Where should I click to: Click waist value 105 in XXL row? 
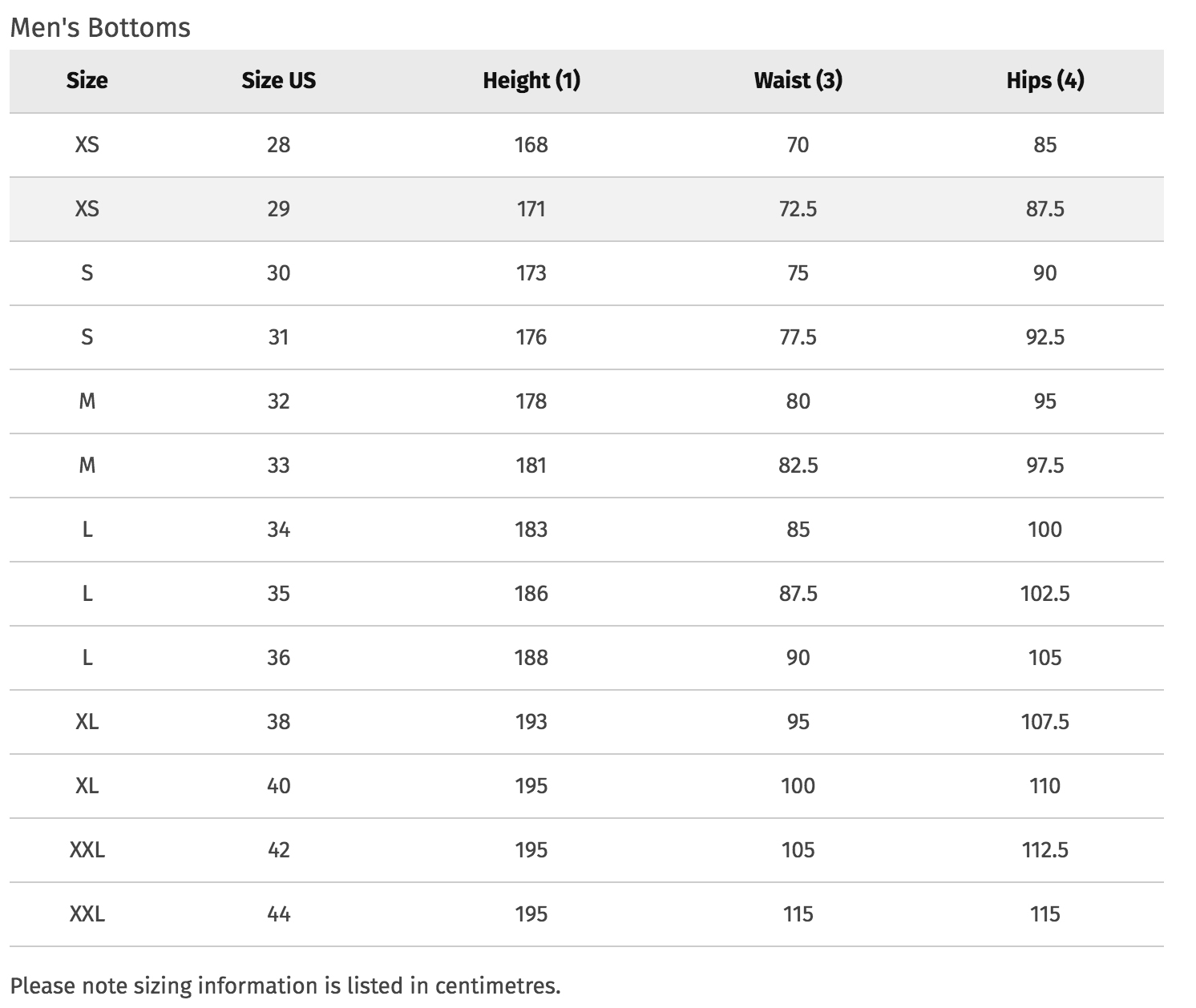click(x=798, y=850)
